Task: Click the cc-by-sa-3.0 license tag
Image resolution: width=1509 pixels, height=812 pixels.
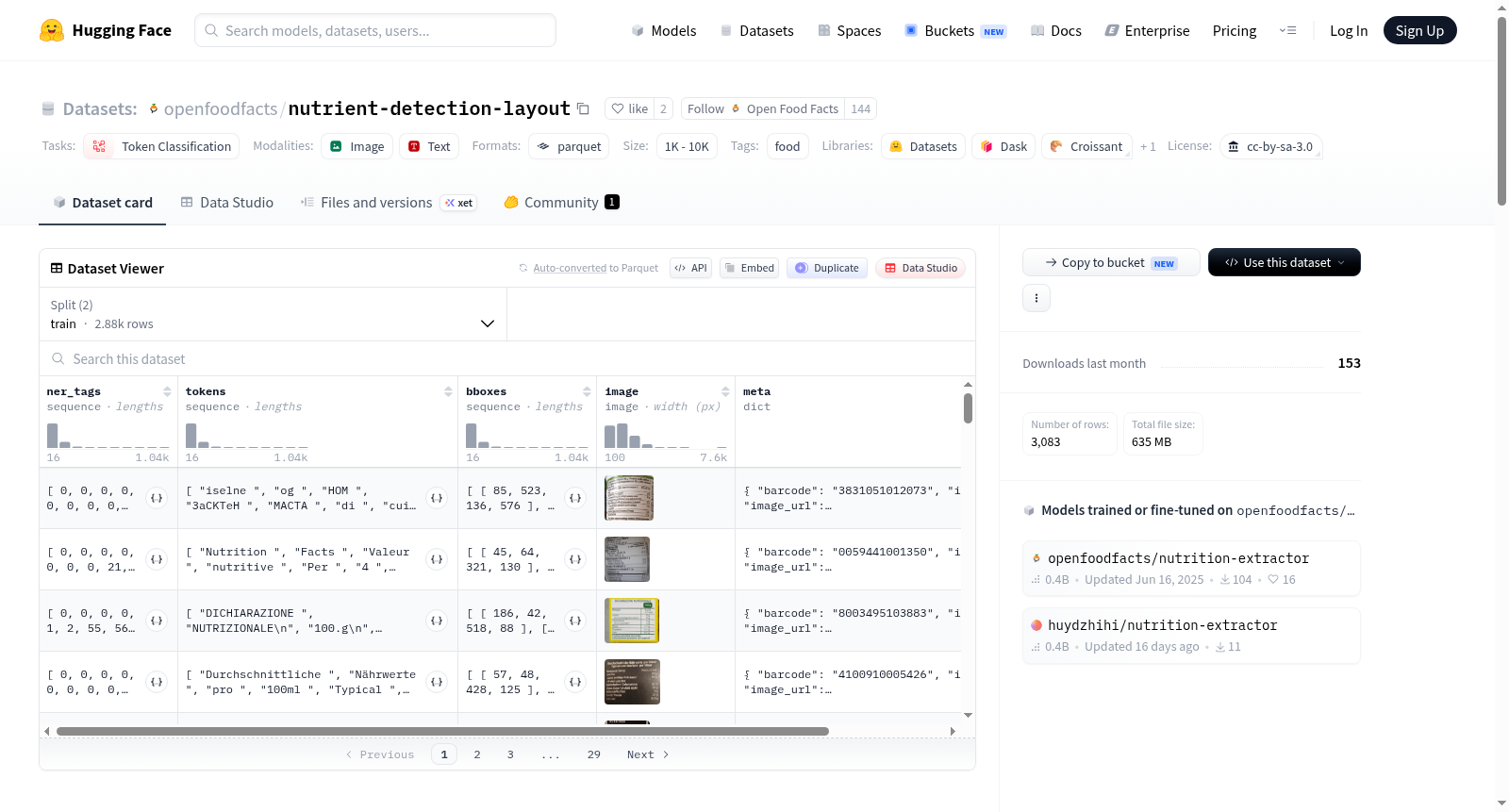Action: 1271,146
